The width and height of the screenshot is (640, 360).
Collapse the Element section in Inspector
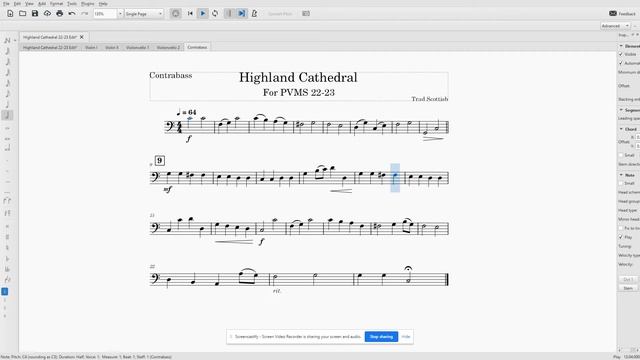click(621, 46)
